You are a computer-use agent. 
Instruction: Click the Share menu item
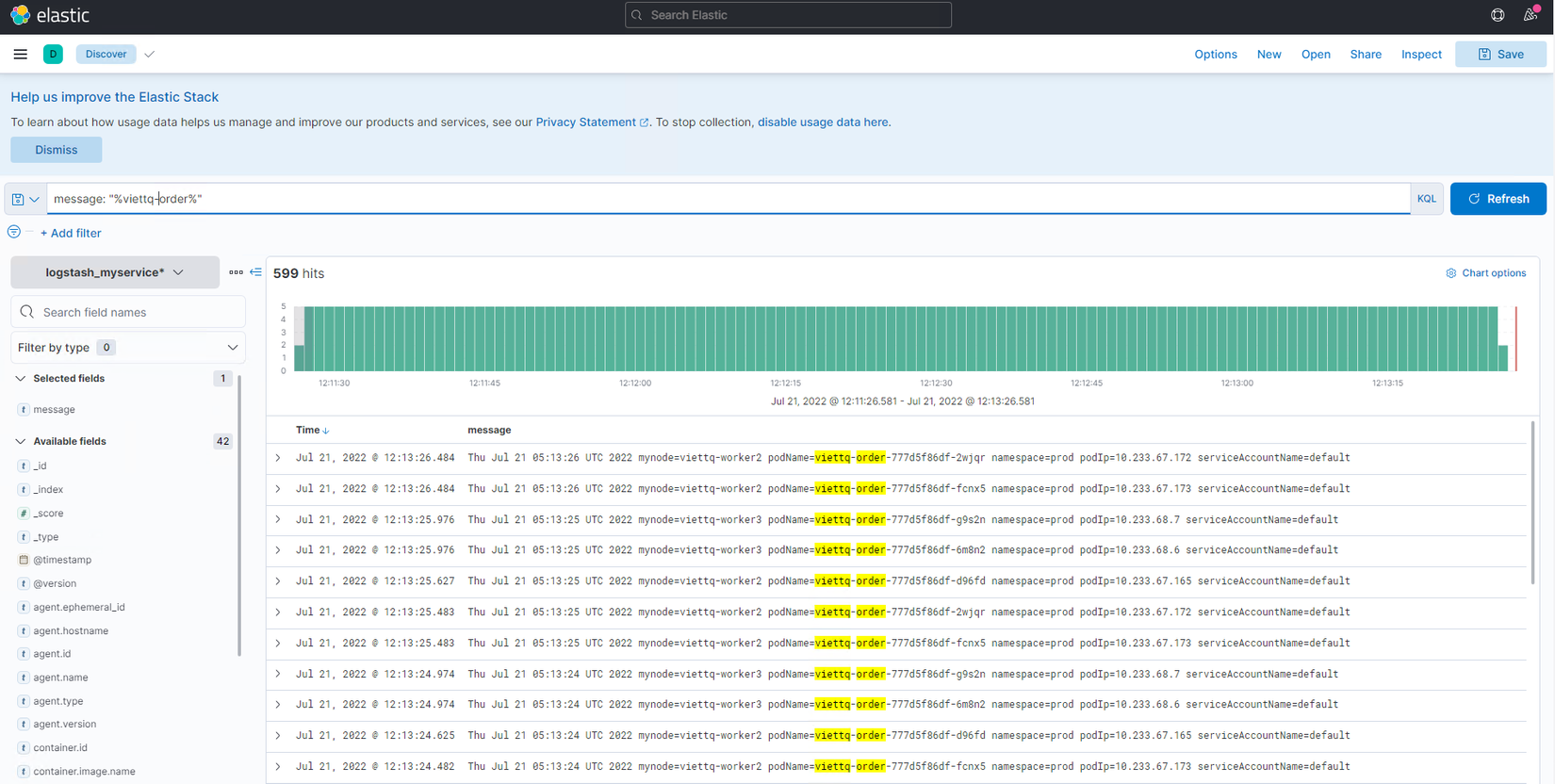[x=1365, y=55]
